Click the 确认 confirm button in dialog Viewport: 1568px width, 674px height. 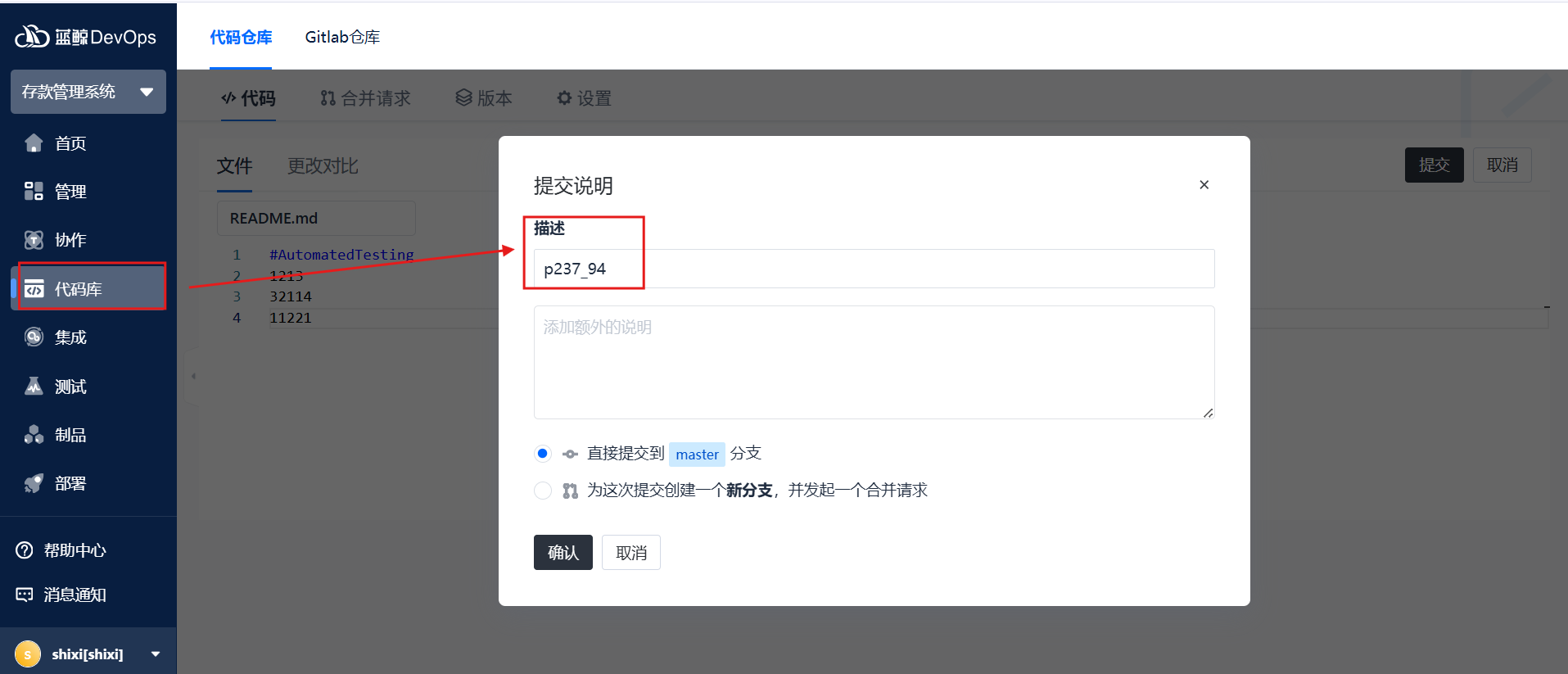[563, 553]
